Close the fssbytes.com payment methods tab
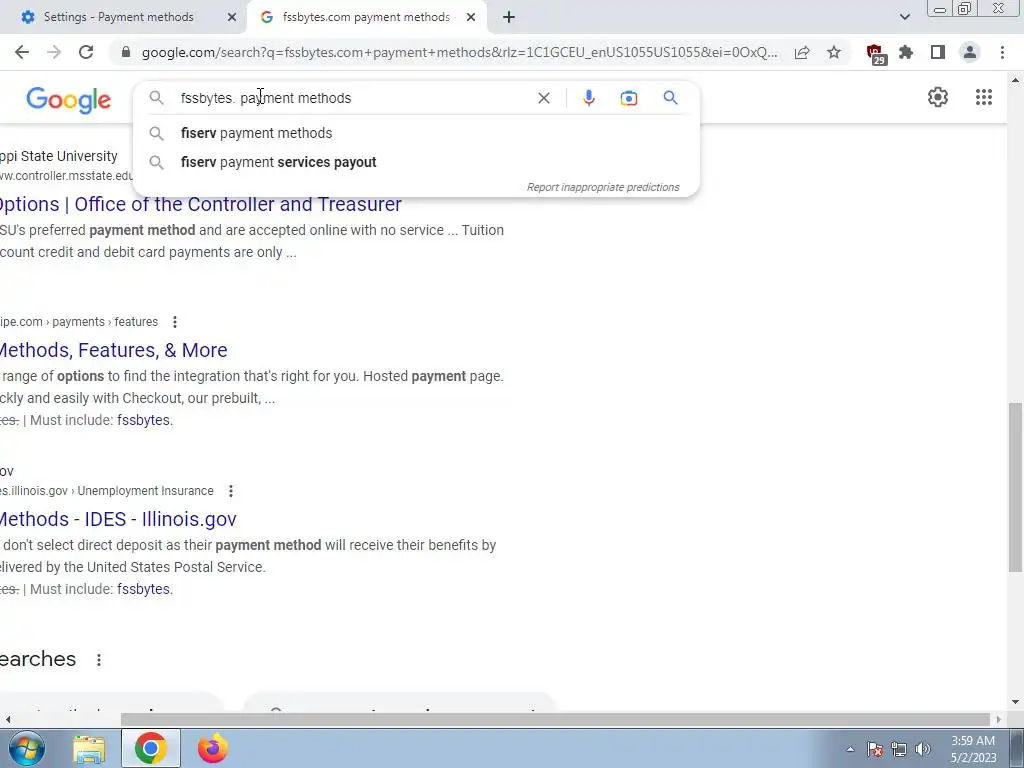The image size is (1024, 768). (471, 17)
